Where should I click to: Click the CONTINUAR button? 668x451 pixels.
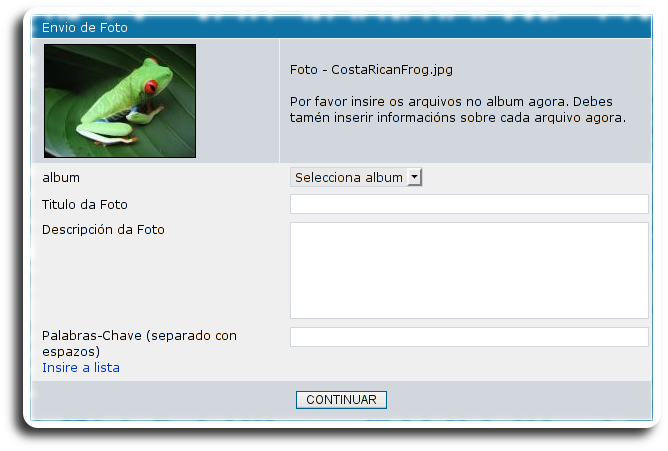pyautogui.click(x=341, y=400)
